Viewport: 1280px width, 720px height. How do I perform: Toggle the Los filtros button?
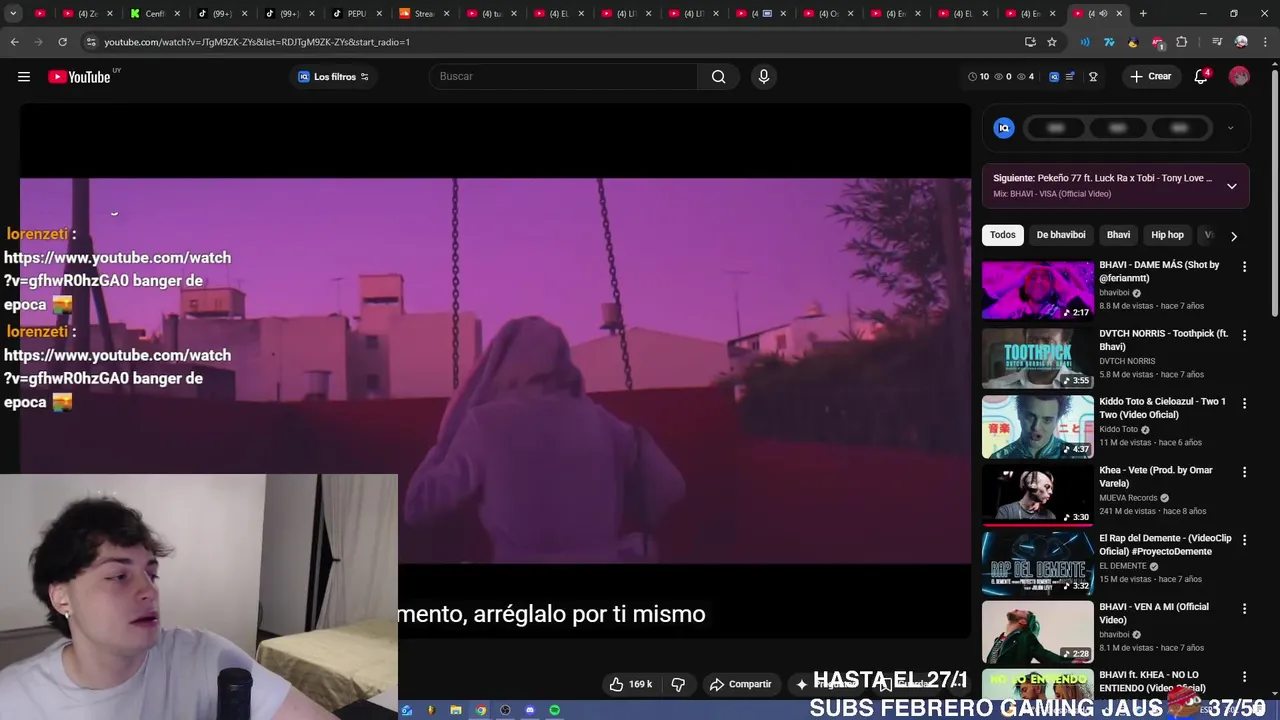(x=333, y=77)
